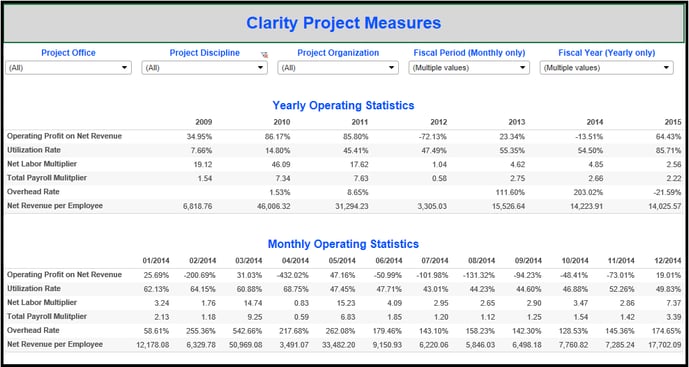Open the Project Discipline dropdown

tap(205, 68)
